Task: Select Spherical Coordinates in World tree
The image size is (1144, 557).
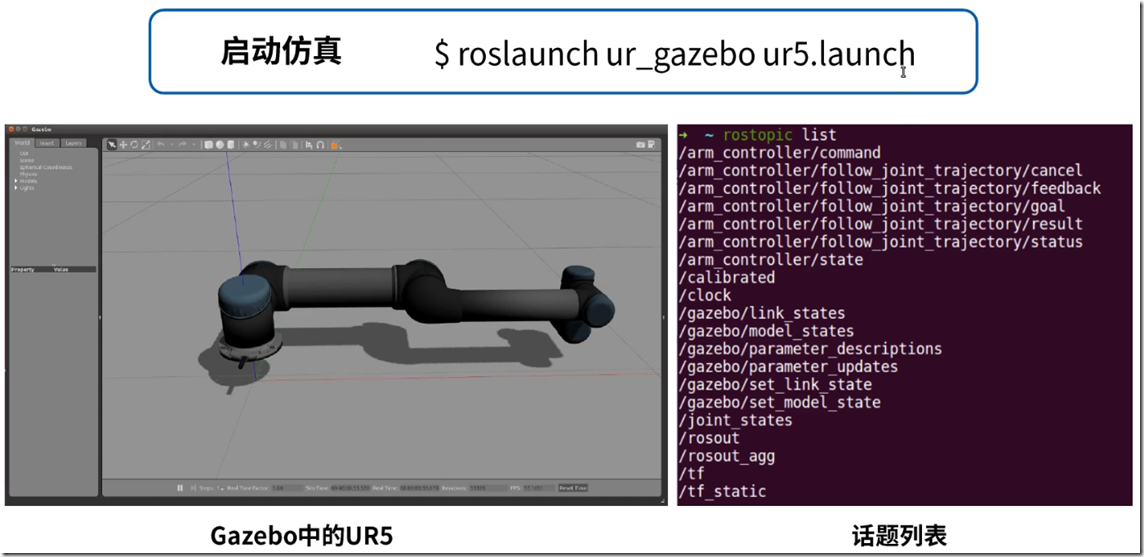Action: (x=46, y=167)
